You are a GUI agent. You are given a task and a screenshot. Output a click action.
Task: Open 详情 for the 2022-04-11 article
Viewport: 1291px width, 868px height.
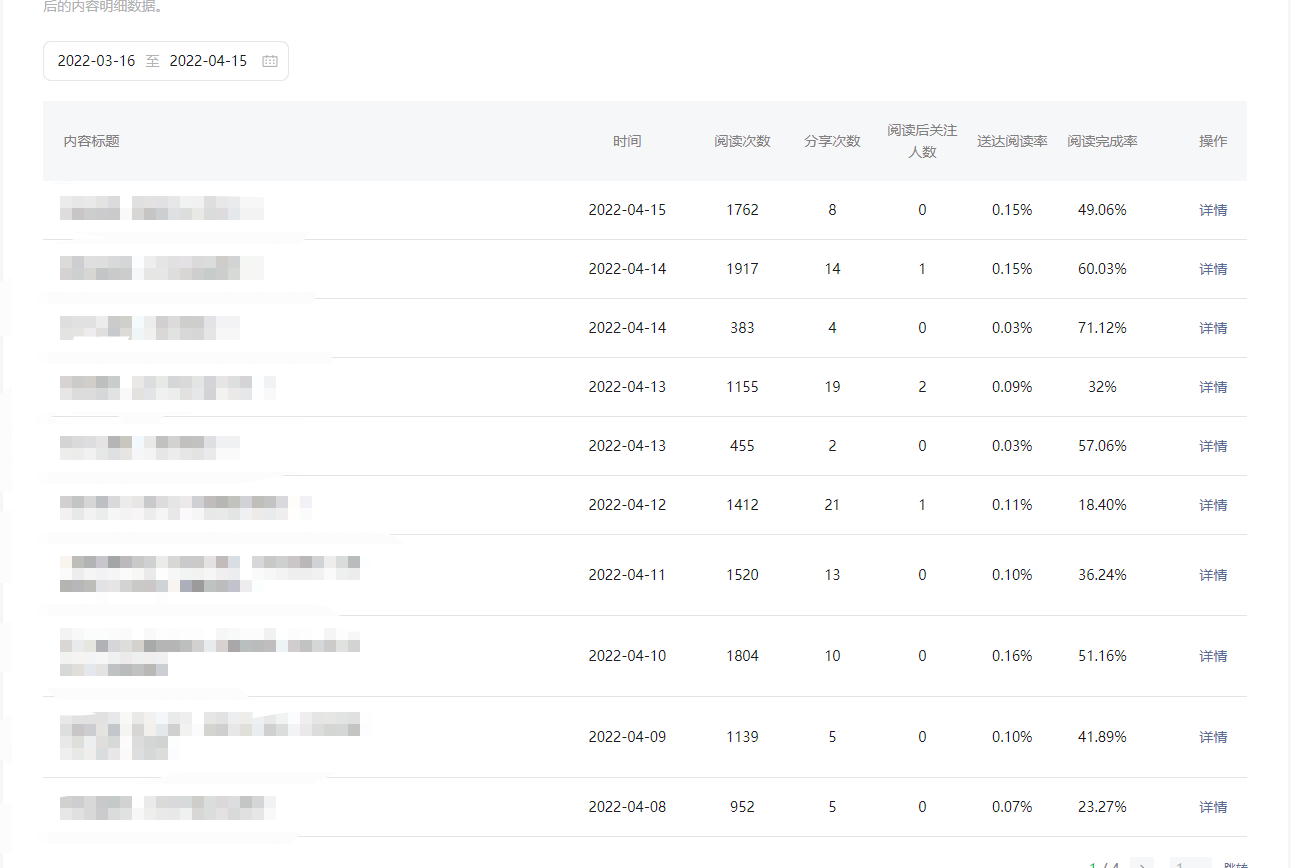pos(1212,575)
